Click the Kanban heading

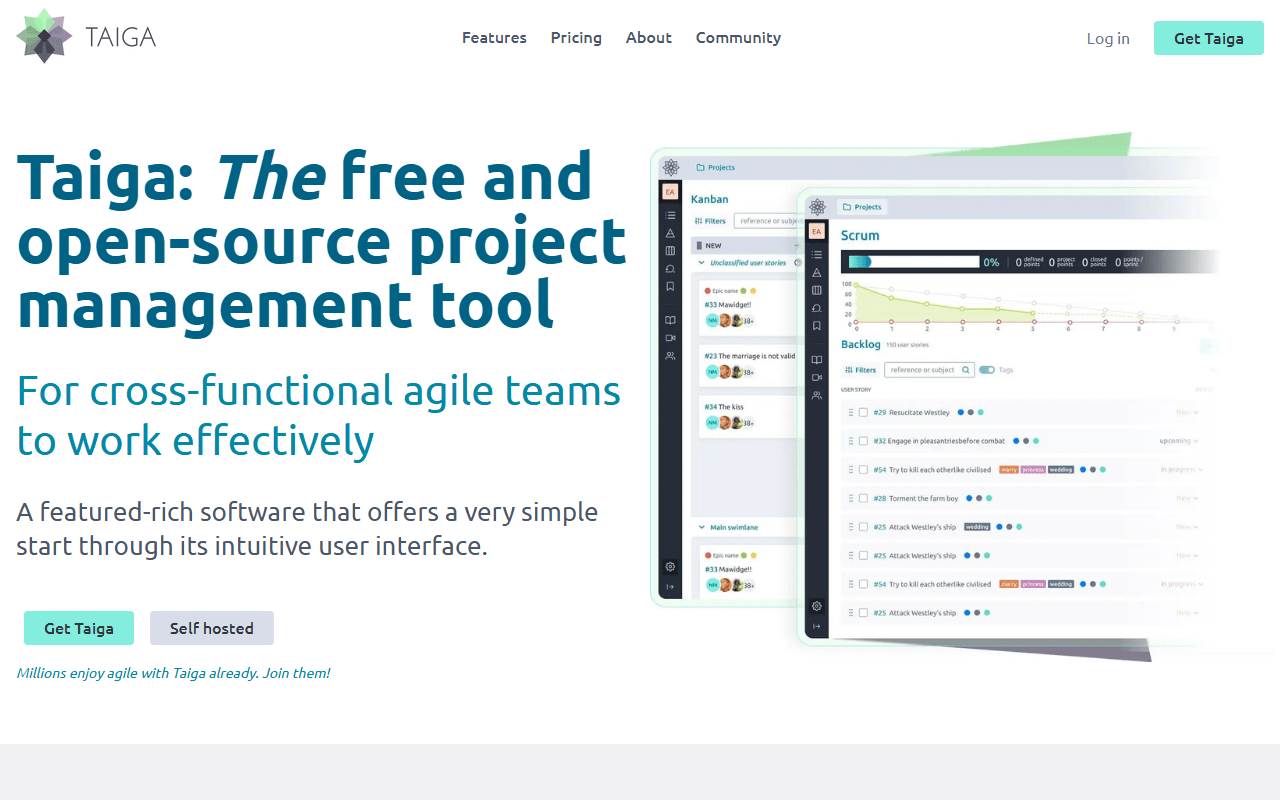tap(710, 199)
